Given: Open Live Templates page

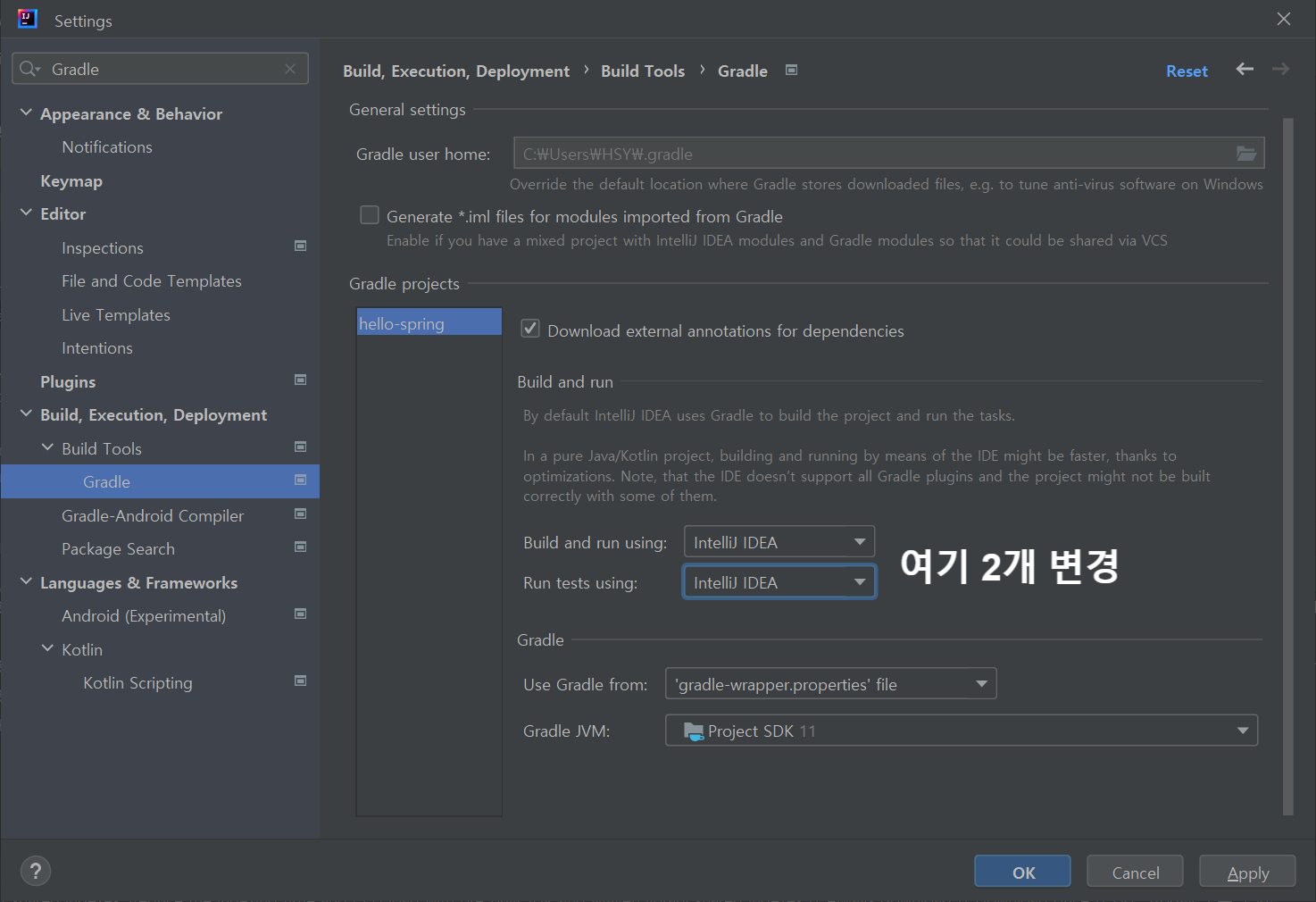Looking at the screenshot, I should pos(116,315).
